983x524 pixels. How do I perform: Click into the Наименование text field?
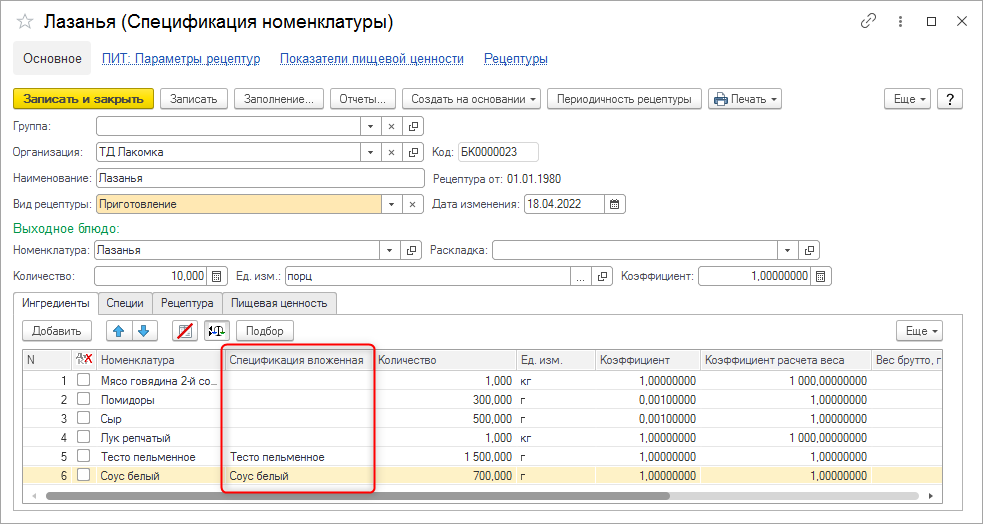point(260,178)
